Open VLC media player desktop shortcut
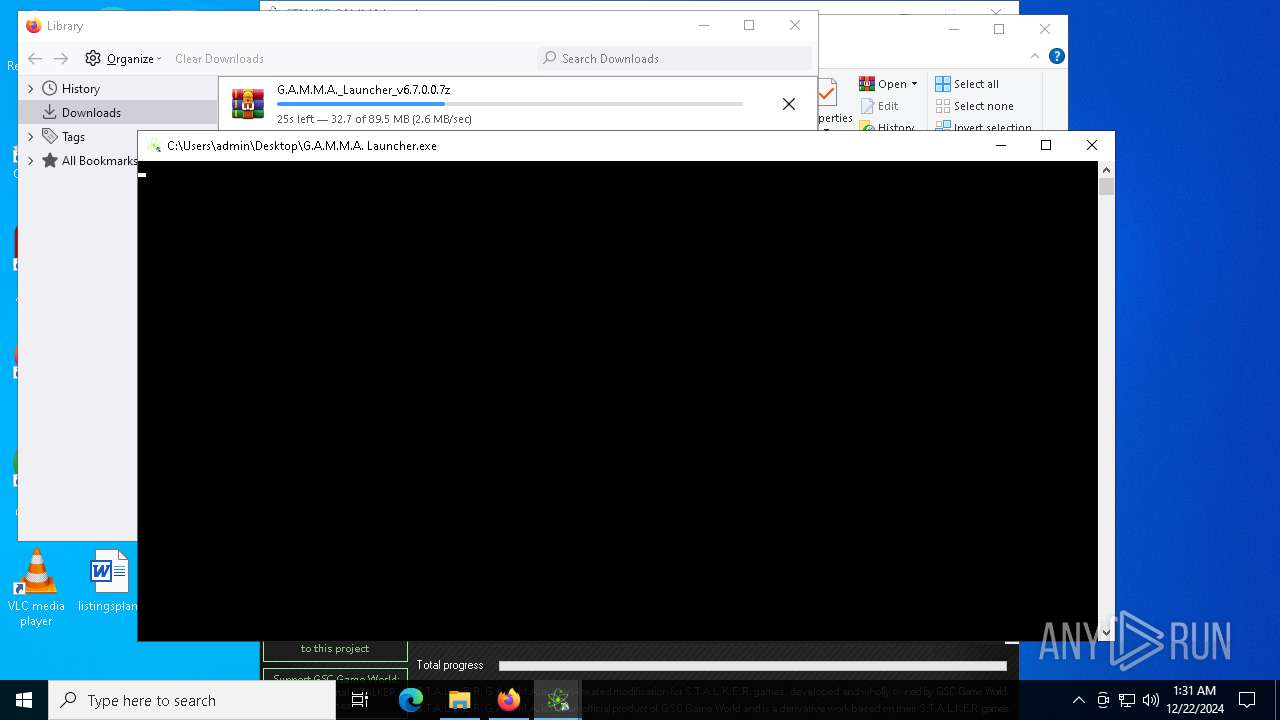This screenshot has height=720, width=1280. pos(36,588)
